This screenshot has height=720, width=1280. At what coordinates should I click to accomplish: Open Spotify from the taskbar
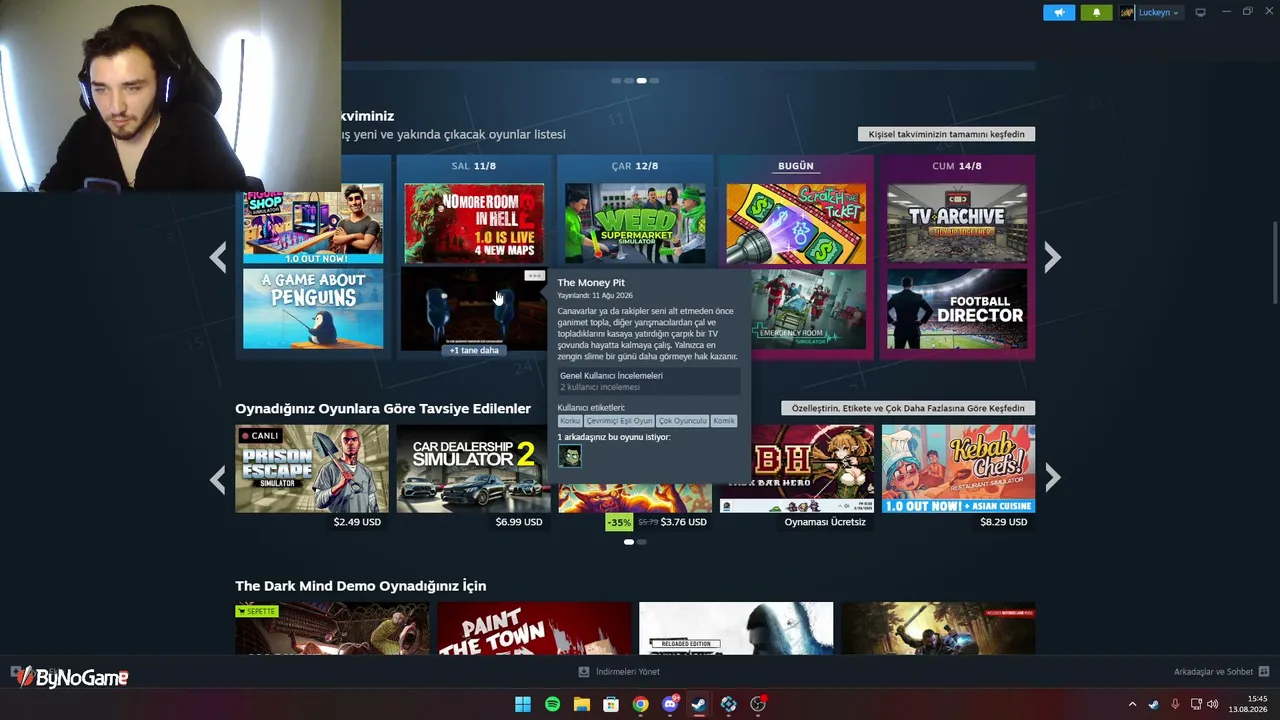pyautogui.click(x=552, y=704)
